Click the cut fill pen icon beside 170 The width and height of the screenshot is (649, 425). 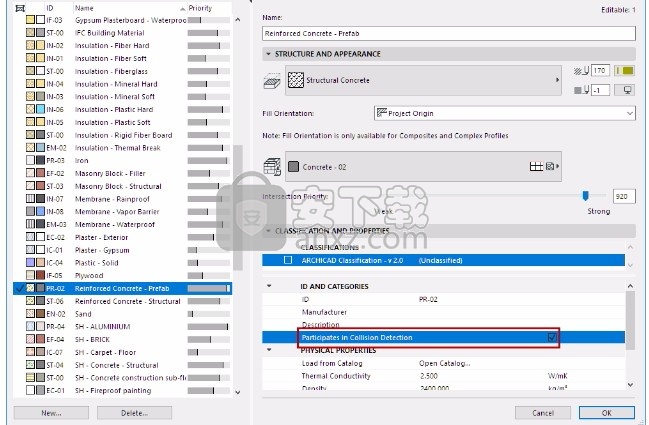point(581,71)
